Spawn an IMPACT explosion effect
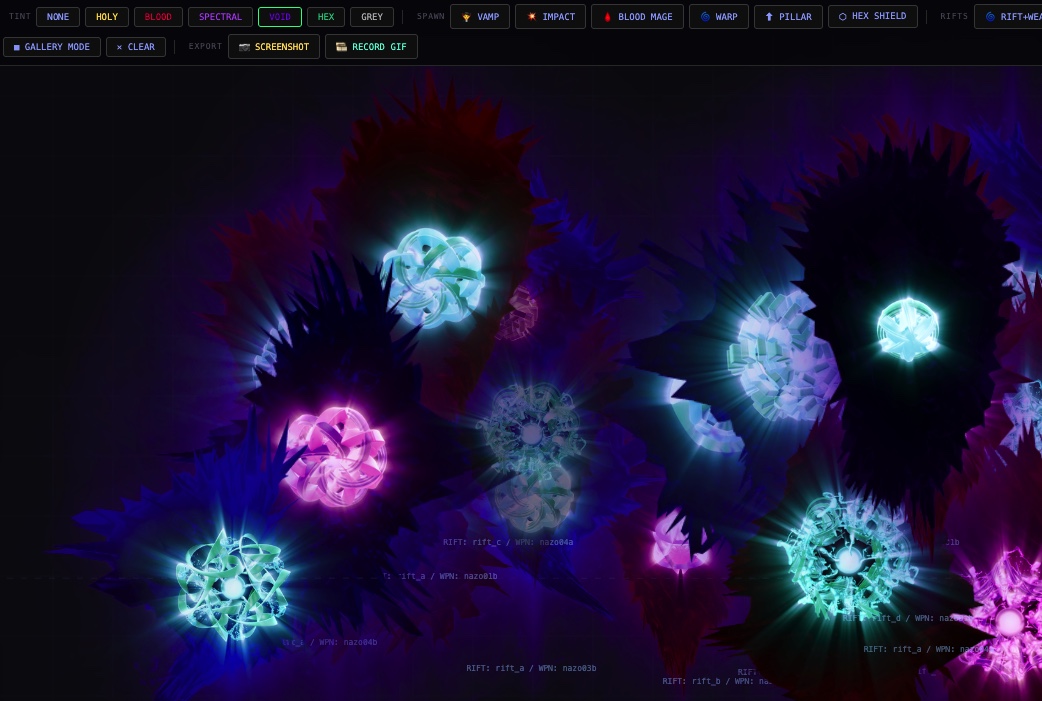 (550, 17)
